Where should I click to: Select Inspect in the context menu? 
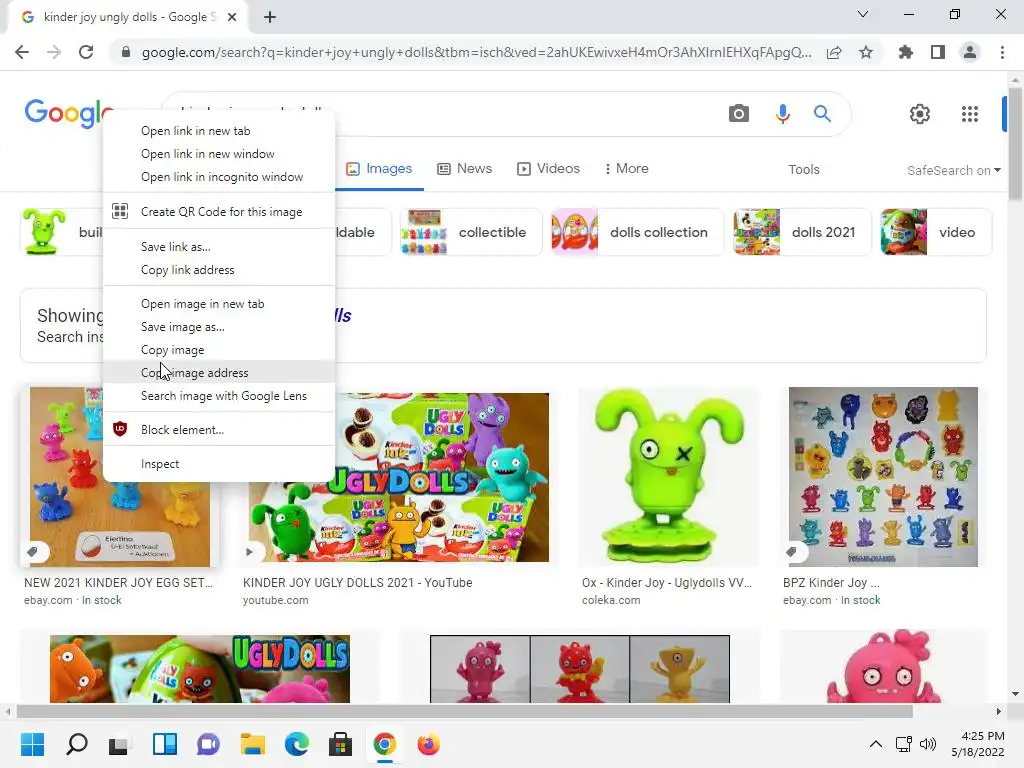(x=219, y=464)
